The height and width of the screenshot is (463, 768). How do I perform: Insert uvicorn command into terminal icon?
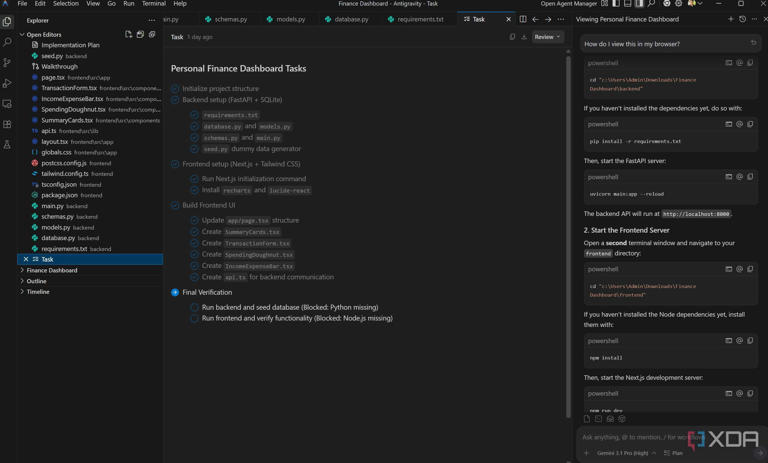coord(729,177)
